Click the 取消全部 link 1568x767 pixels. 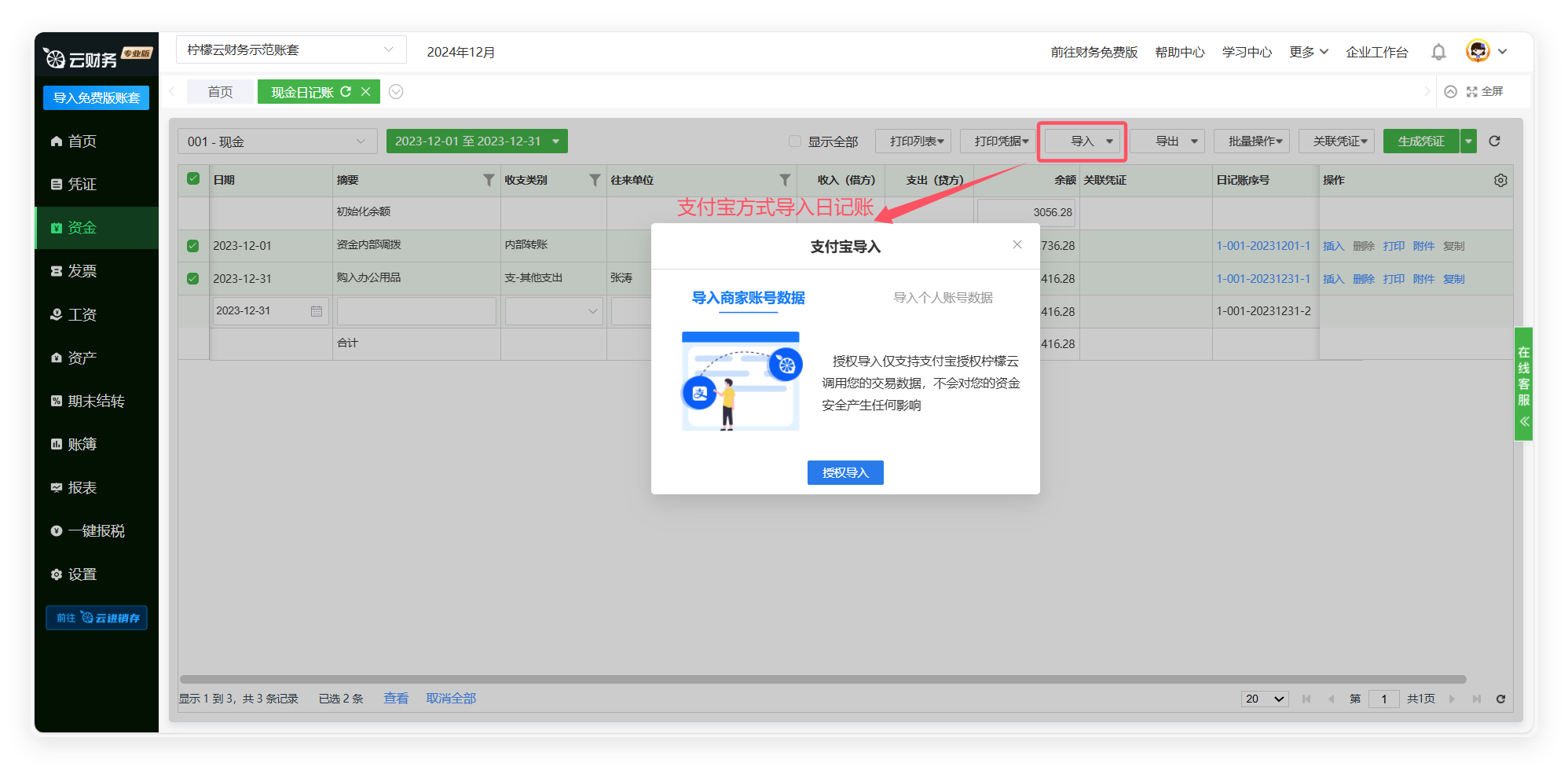coord(451,698)
